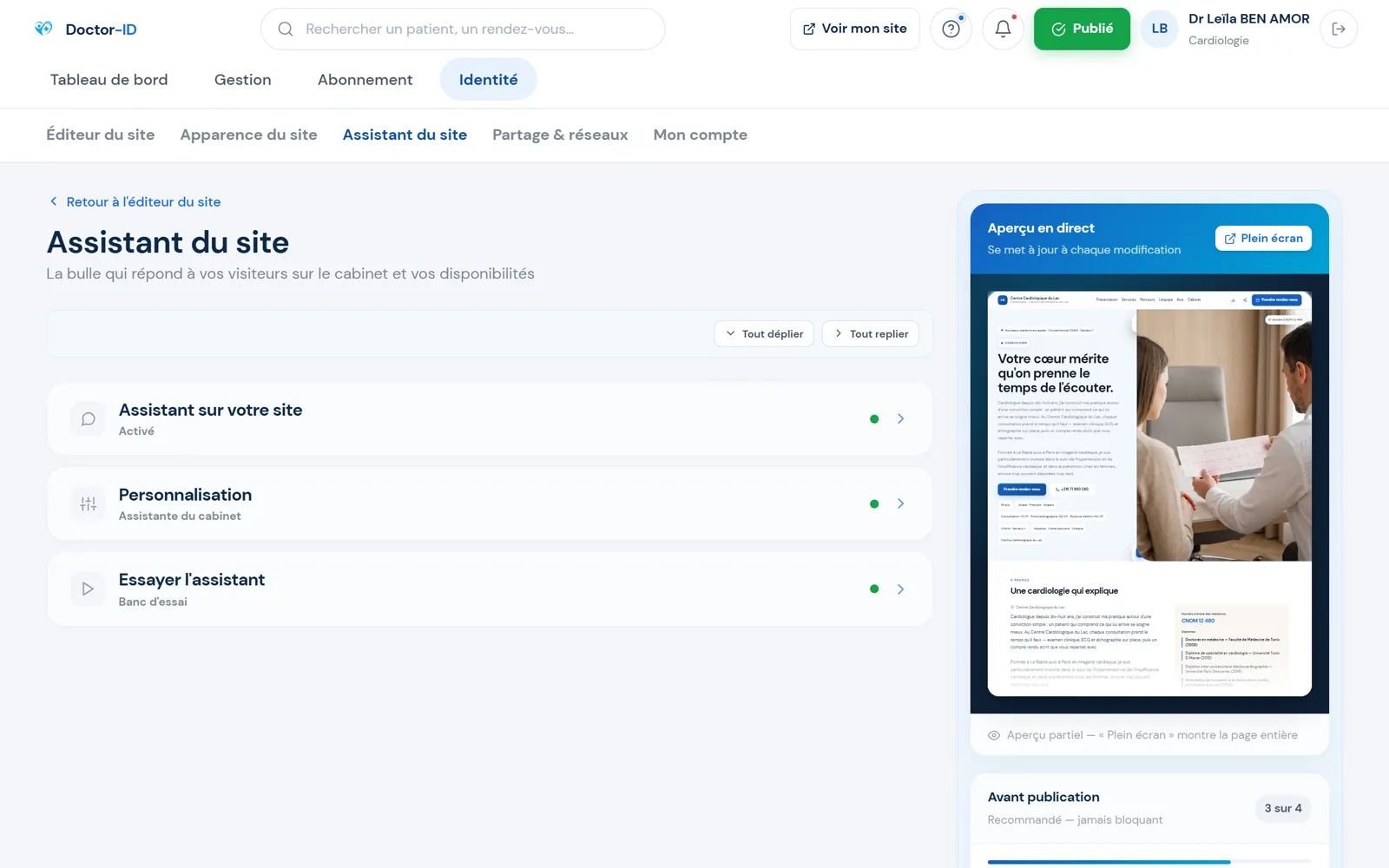Switch to Apparence du site tab
The height and width of the screenshot is (868, 1389).
pos(249,135)
